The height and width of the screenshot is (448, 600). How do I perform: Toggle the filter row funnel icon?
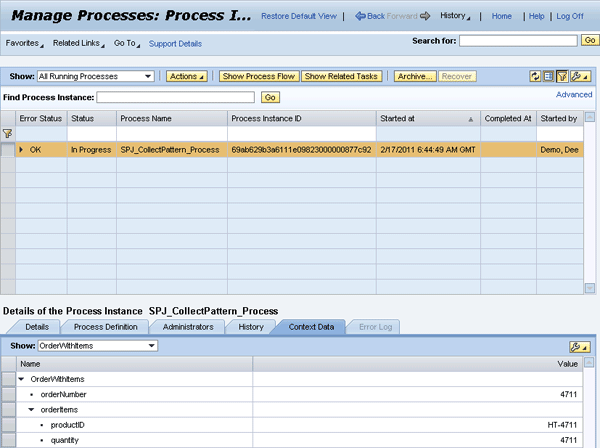pyautogui.click(x=562, y=76)
